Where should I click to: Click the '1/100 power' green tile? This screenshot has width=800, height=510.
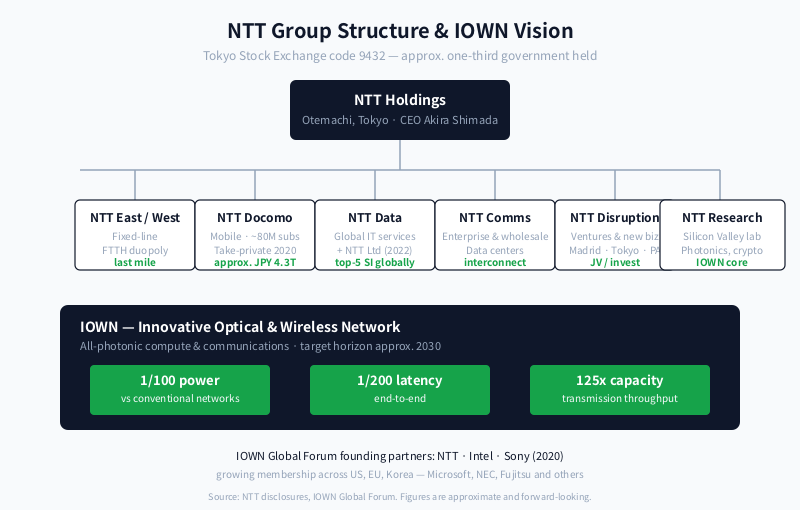click(180, 390)
